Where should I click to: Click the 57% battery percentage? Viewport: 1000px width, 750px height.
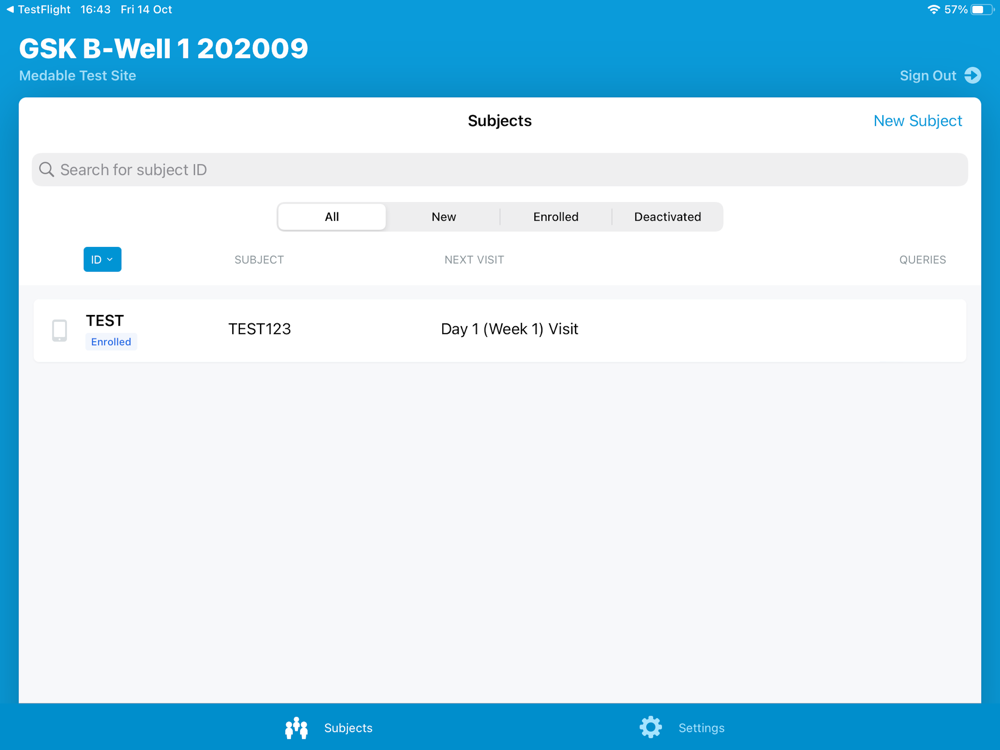[955, 10]
